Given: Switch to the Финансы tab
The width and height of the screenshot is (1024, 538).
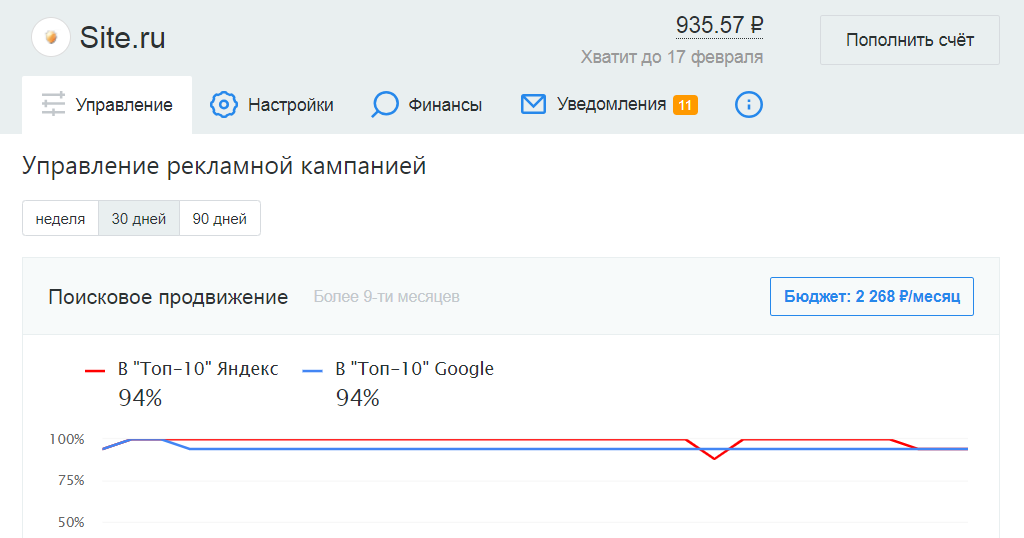Looking at the screenshot, I should pos(427,105).
